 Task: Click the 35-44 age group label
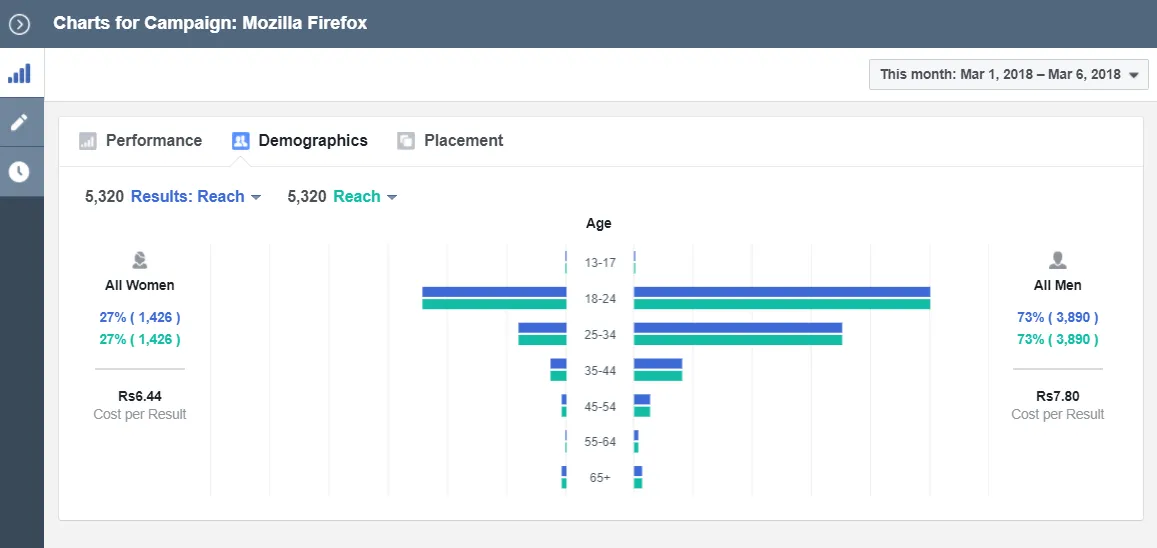click(599, 370)
